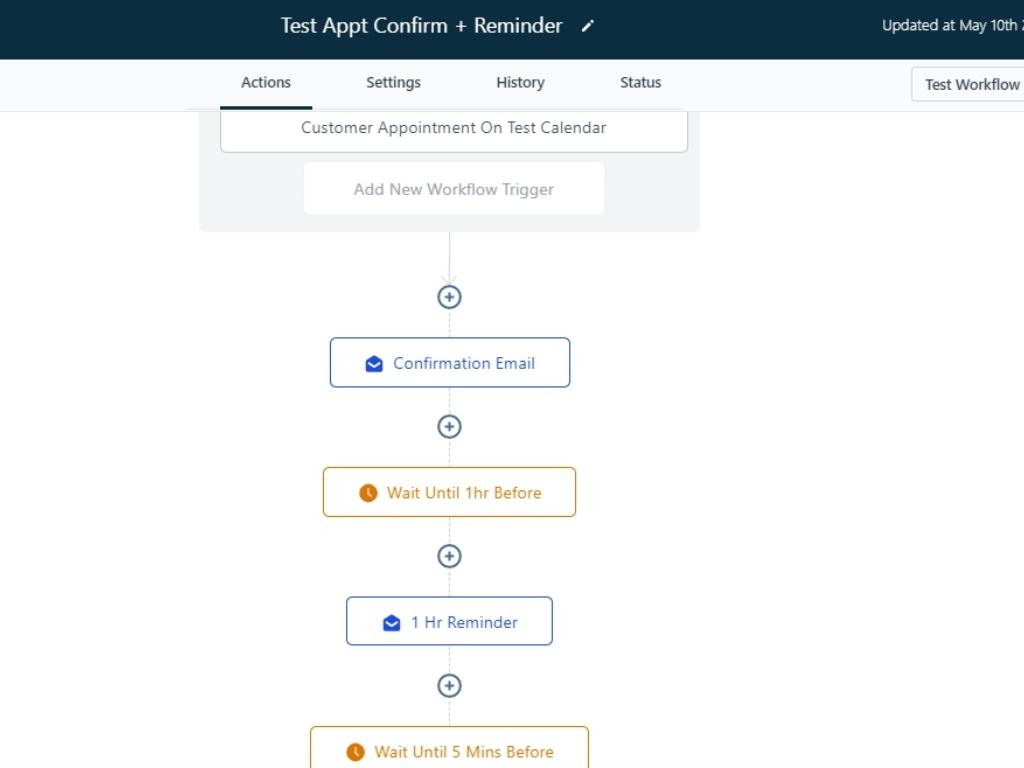The width and height of the screenshot is (1024, 768).
Task: Open the Wait Until 5 Mins Before step
Action: (449, 748)
